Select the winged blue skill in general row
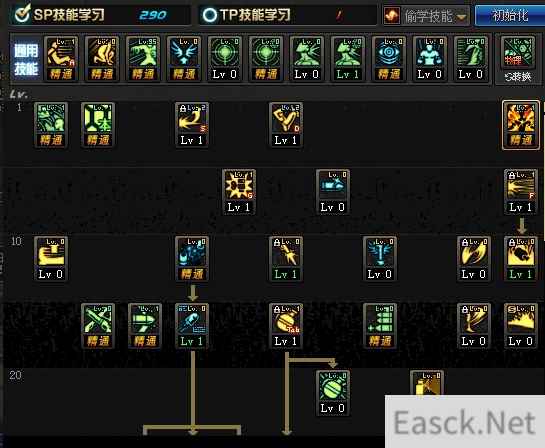Viewport: 545px width, 448px height. click(184, 59)
